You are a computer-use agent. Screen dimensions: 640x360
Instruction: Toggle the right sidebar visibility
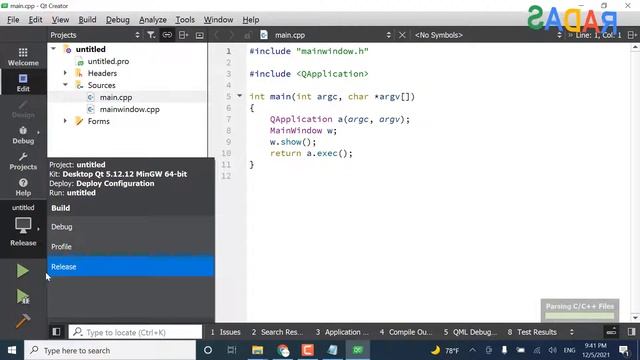631,332
